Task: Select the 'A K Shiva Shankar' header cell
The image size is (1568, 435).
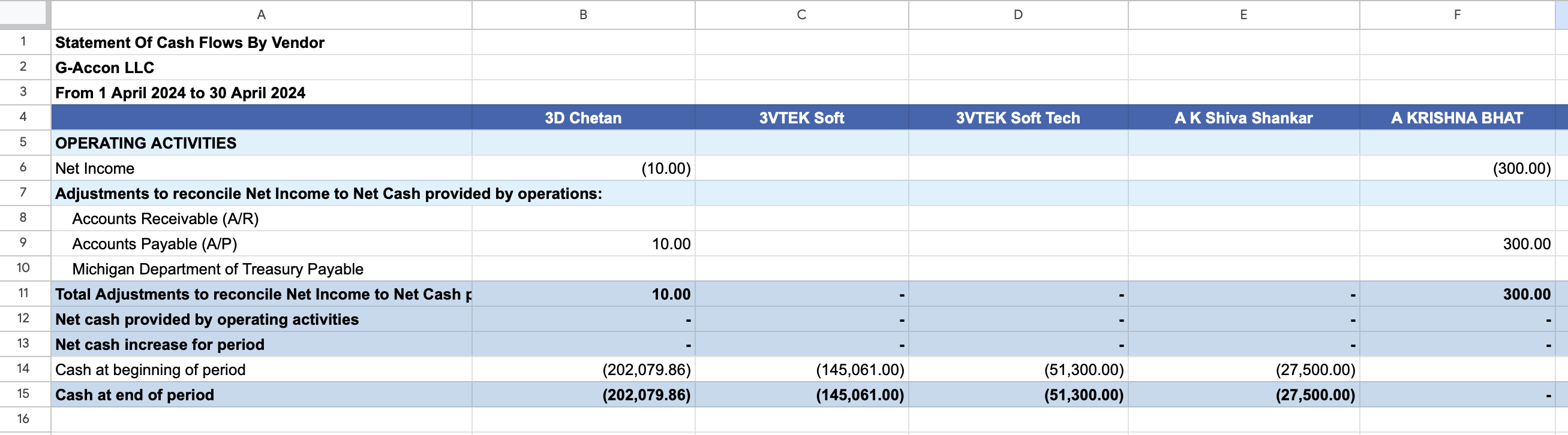Action: tap(1243, 117)
